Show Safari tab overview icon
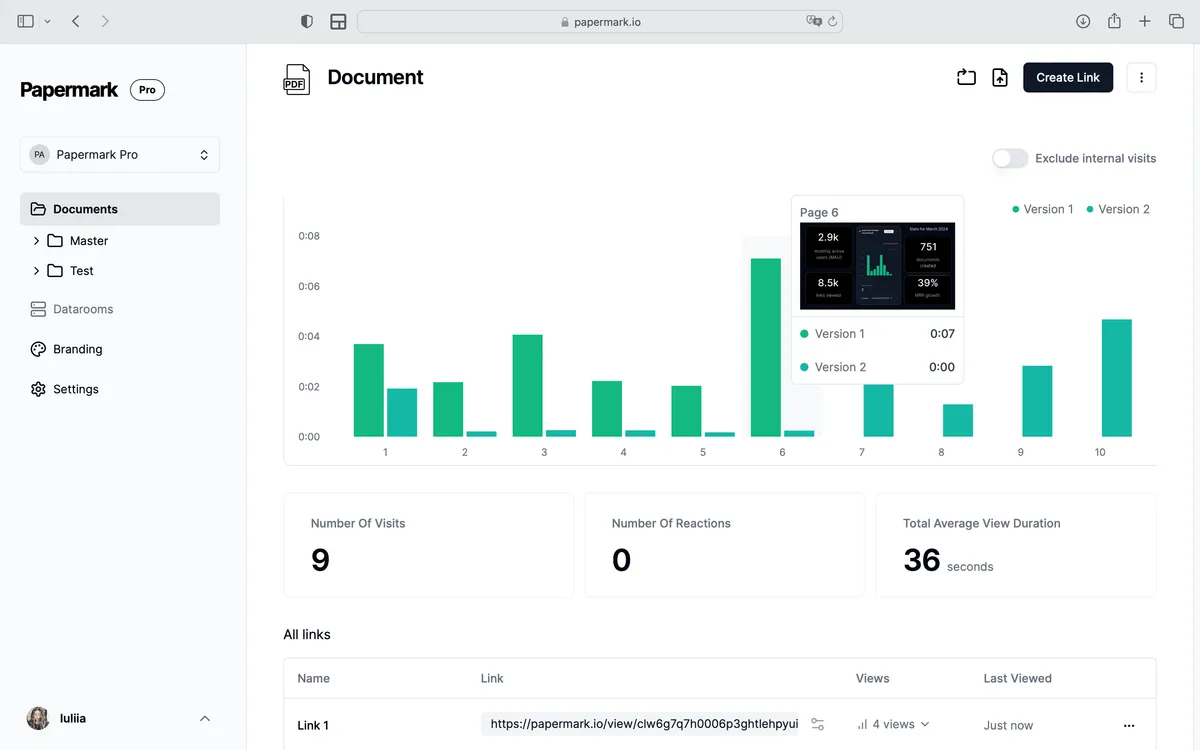Screen dimensions: 1200x750 (1176, 21)
